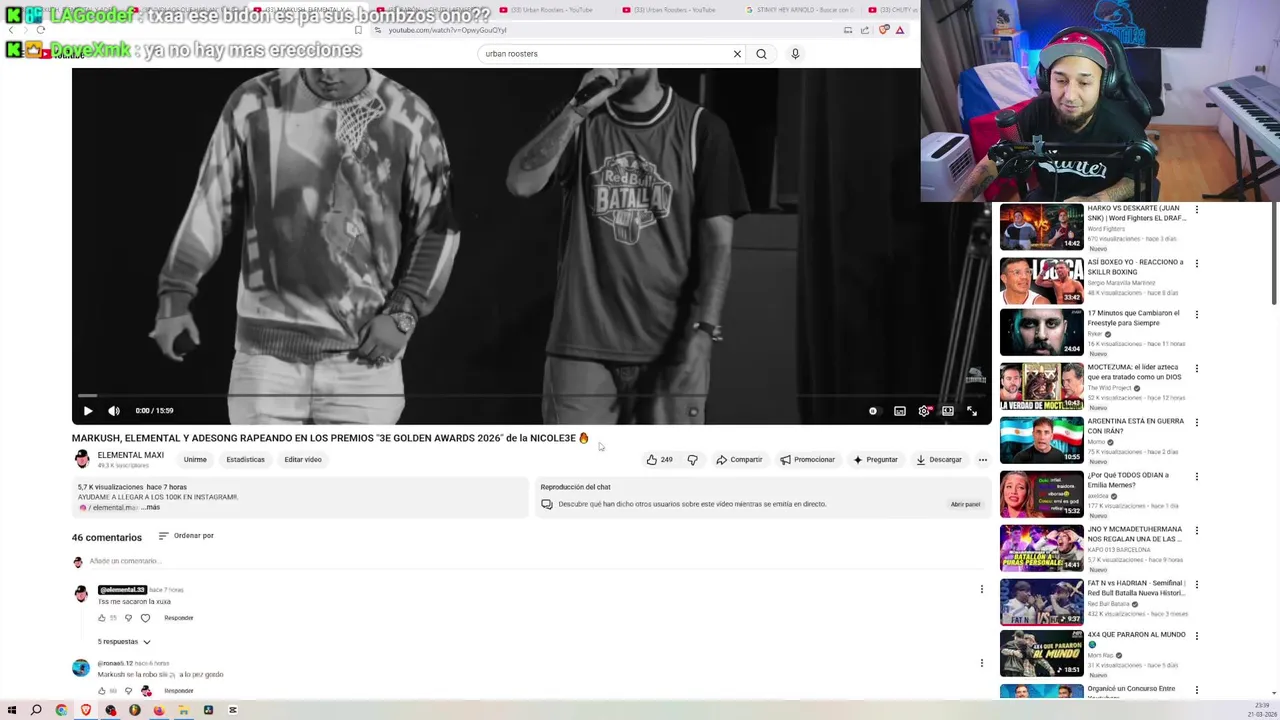Open options menu for elemental.33 comment
The width and height of the screenshot is (1280, 720).
coord(982,590)
